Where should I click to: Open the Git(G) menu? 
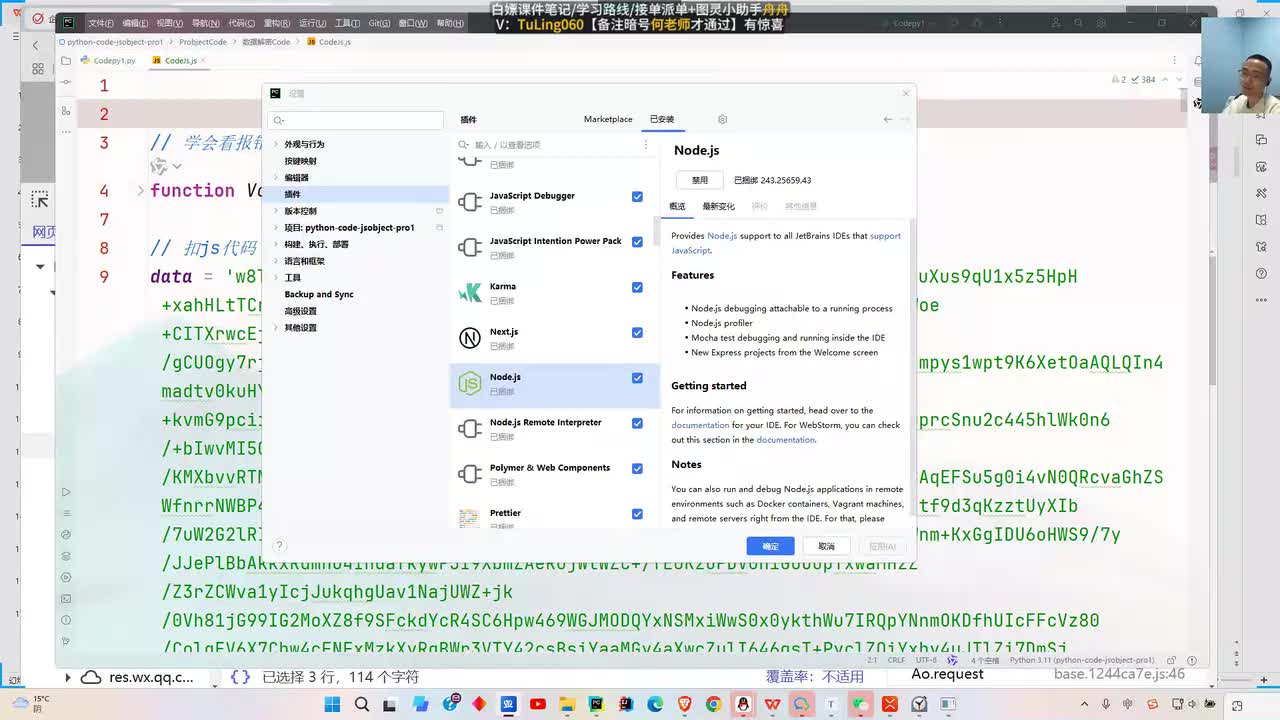pyautogui.click(x=379, y=23)
